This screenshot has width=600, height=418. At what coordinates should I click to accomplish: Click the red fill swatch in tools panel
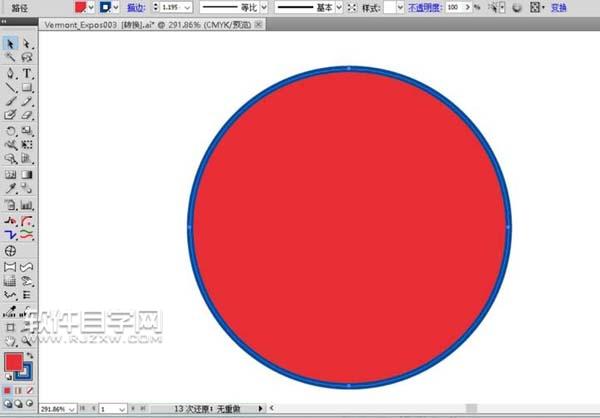click(x=13, y=362)
